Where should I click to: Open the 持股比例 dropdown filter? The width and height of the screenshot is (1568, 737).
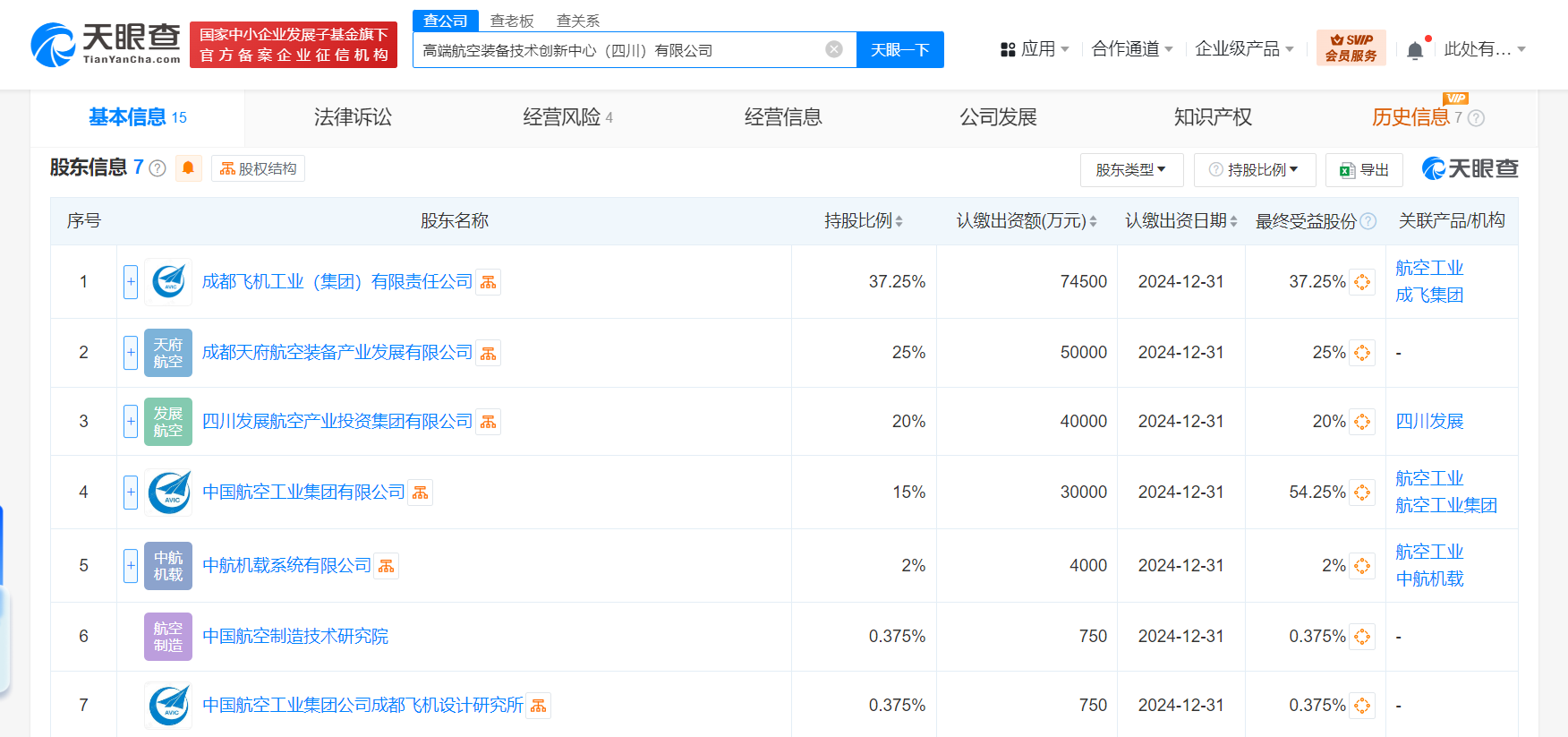pyautogui.click(x=1255, y=169)
